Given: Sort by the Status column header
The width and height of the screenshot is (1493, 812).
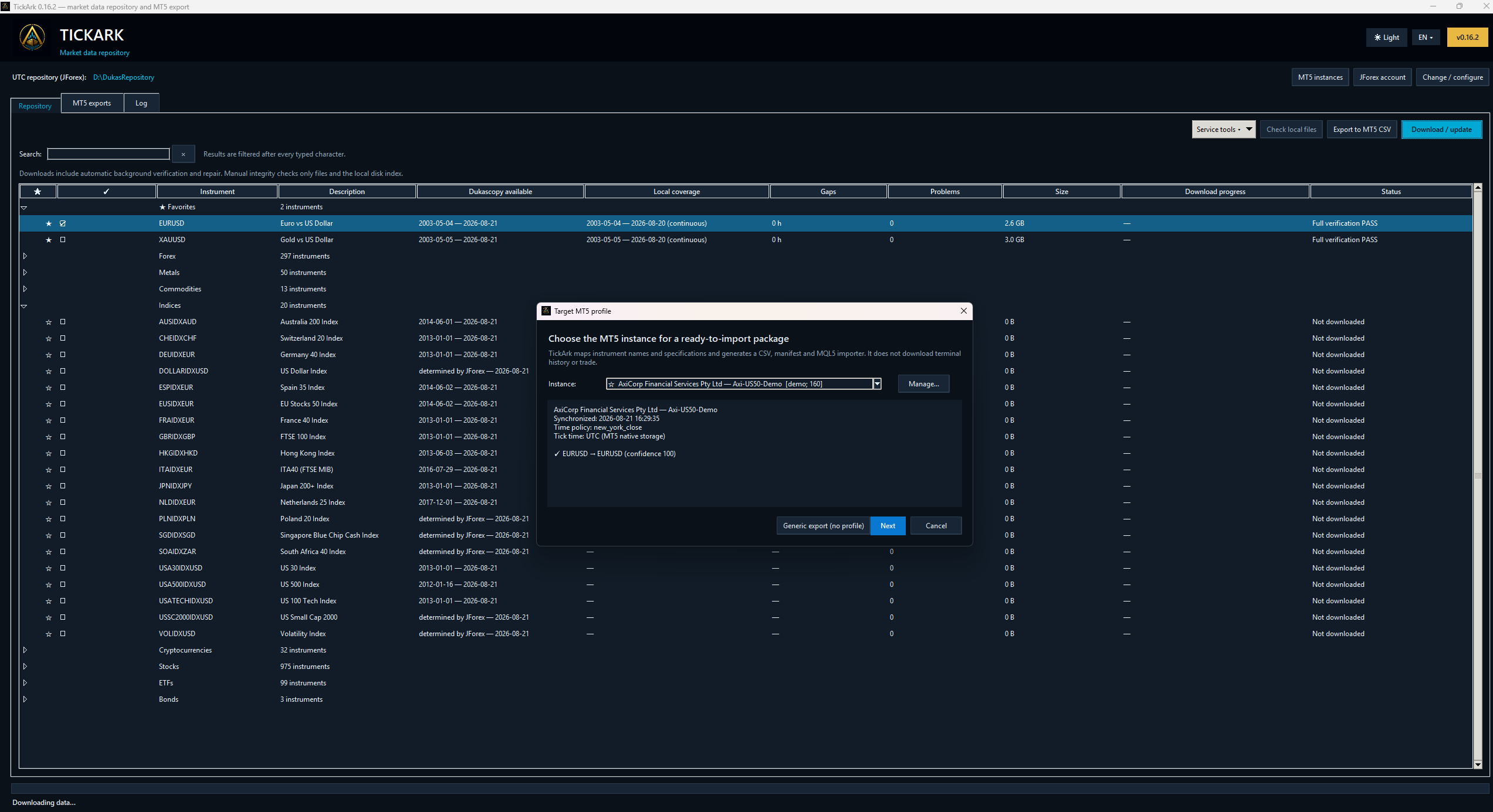Looking at the screenshot, I should (1390, 192).
